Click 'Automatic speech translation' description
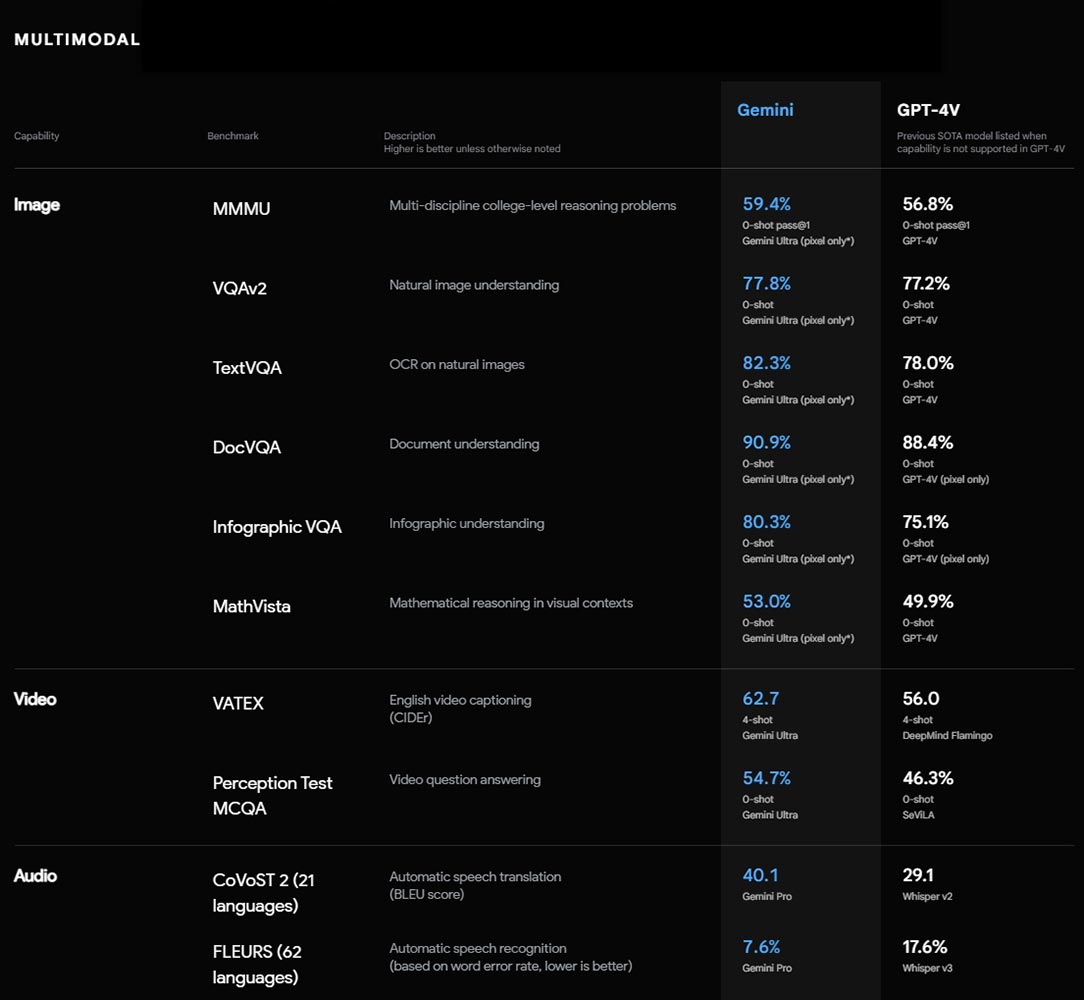 pyautogui.click(x=475, y=877)
